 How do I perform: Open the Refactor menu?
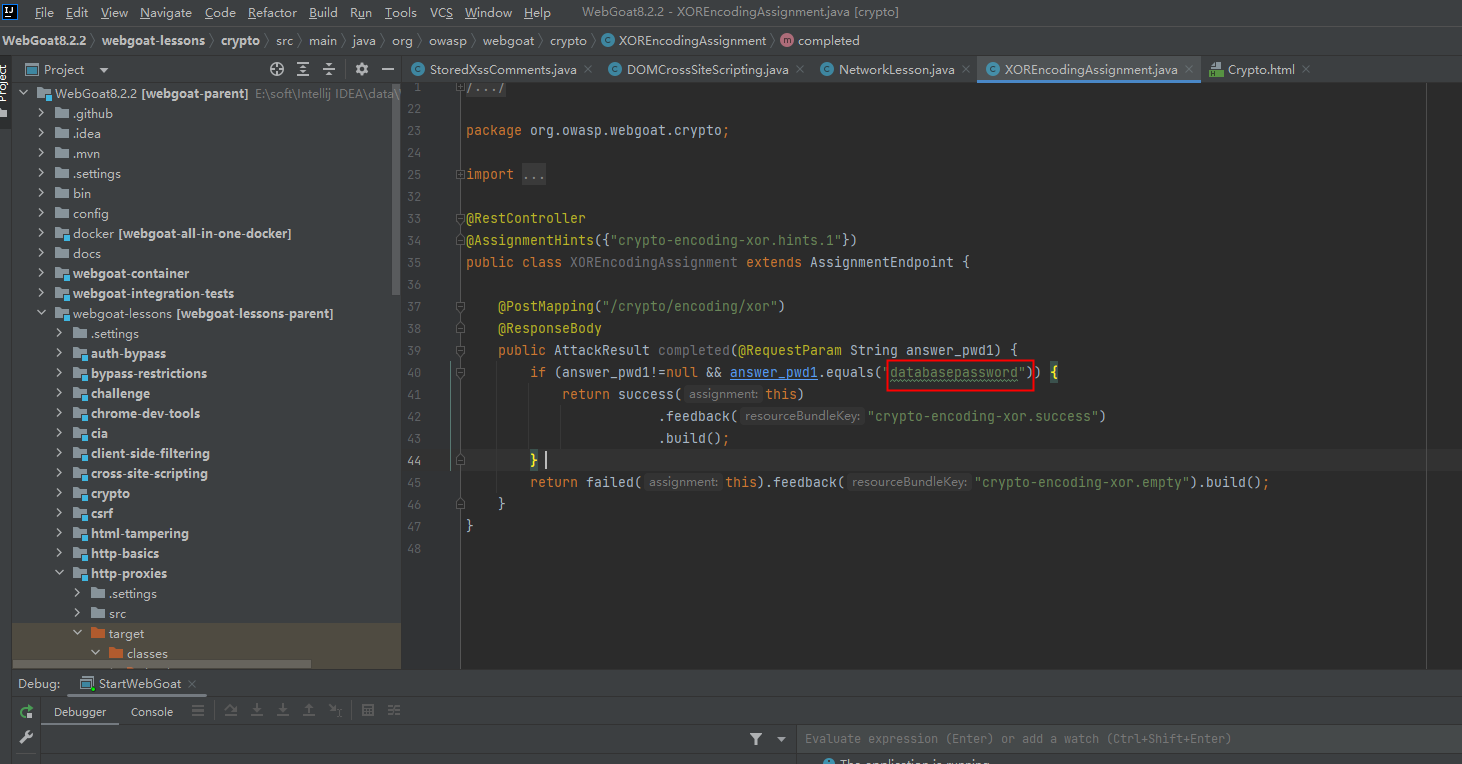click(273, 12)
